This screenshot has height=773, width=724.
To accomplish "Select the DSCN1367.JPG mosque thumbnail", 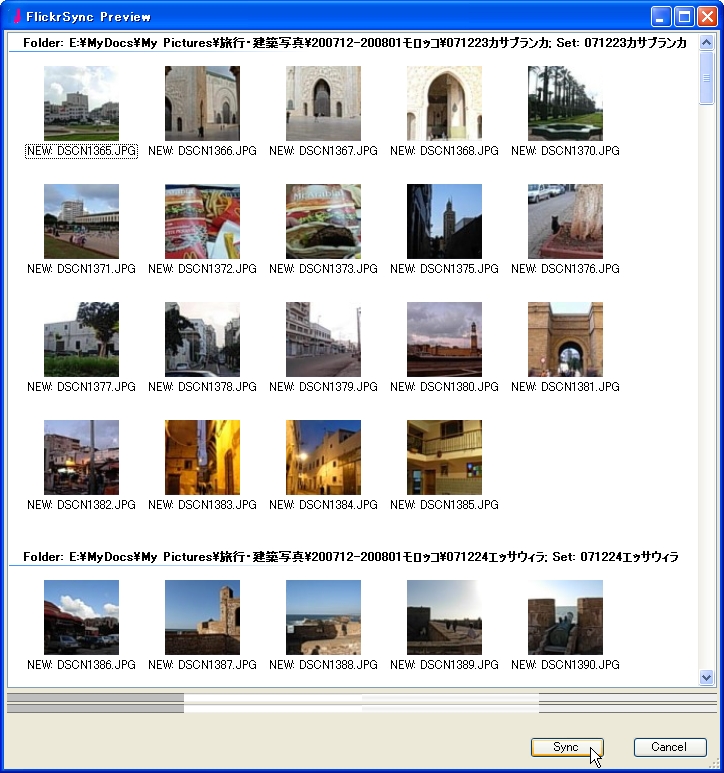I will (323, 104).
